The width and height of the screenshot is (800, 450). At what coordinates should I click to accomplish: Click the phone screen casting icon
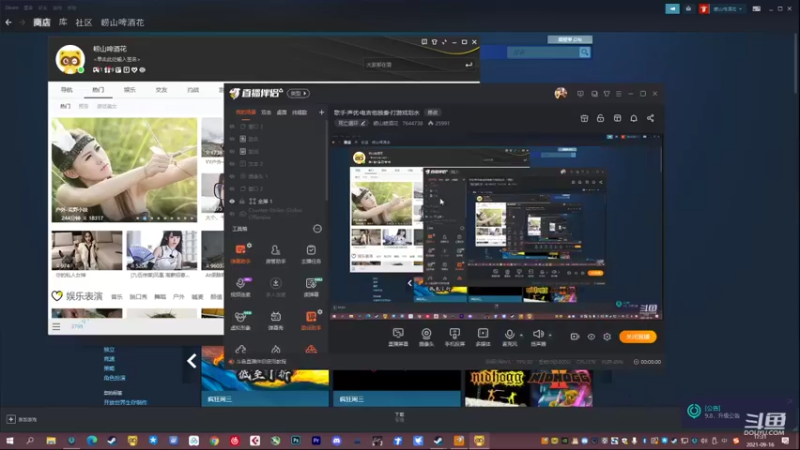click(454, 334)
